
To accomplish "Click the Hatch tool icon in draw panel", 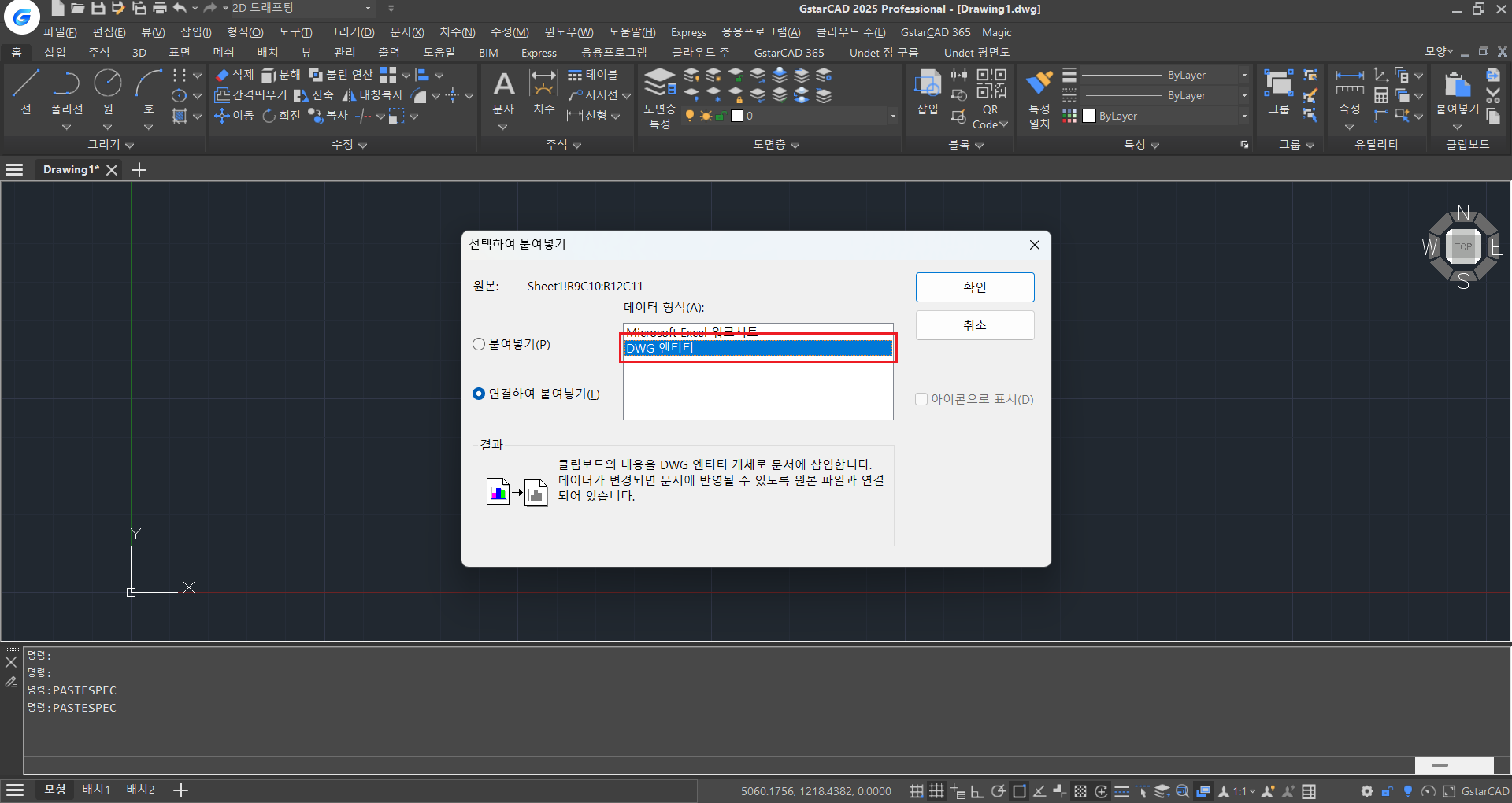I will coord(180,116).
